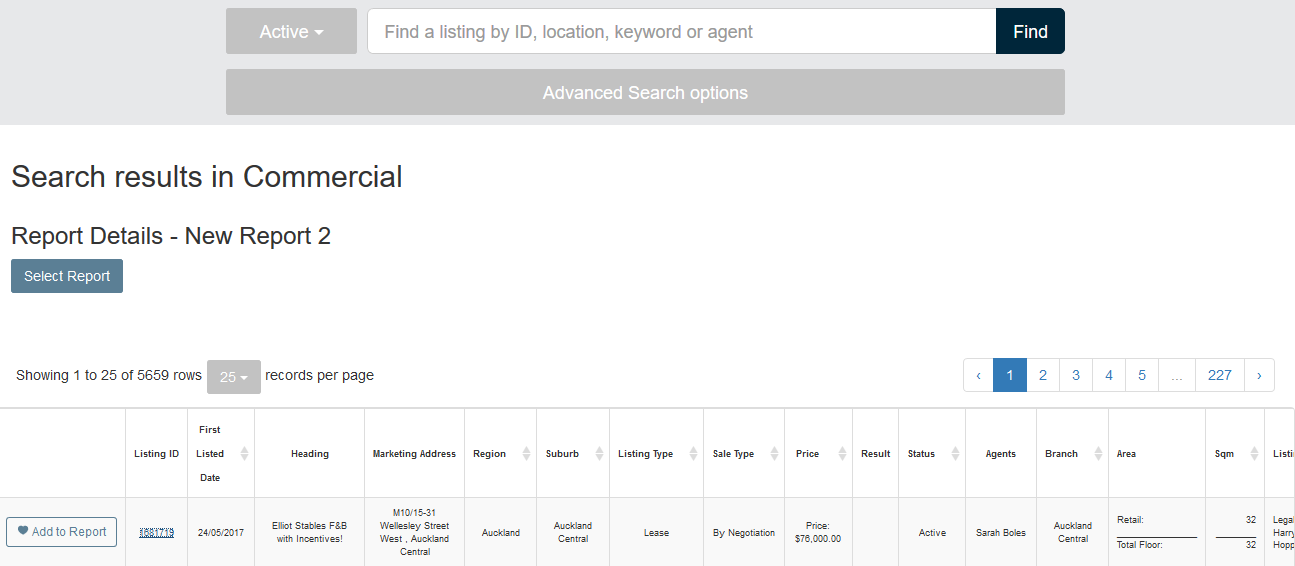Expand Advanced Search options
Screen dimensions: 1295x566
(645, 92)
